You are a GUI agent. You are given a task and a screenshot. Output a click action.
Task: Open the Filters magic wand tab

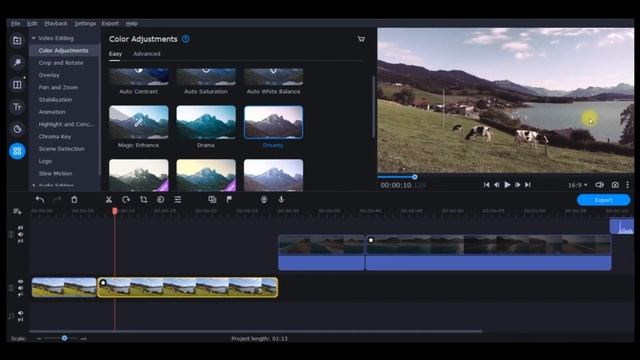click(x=17, y=62)
